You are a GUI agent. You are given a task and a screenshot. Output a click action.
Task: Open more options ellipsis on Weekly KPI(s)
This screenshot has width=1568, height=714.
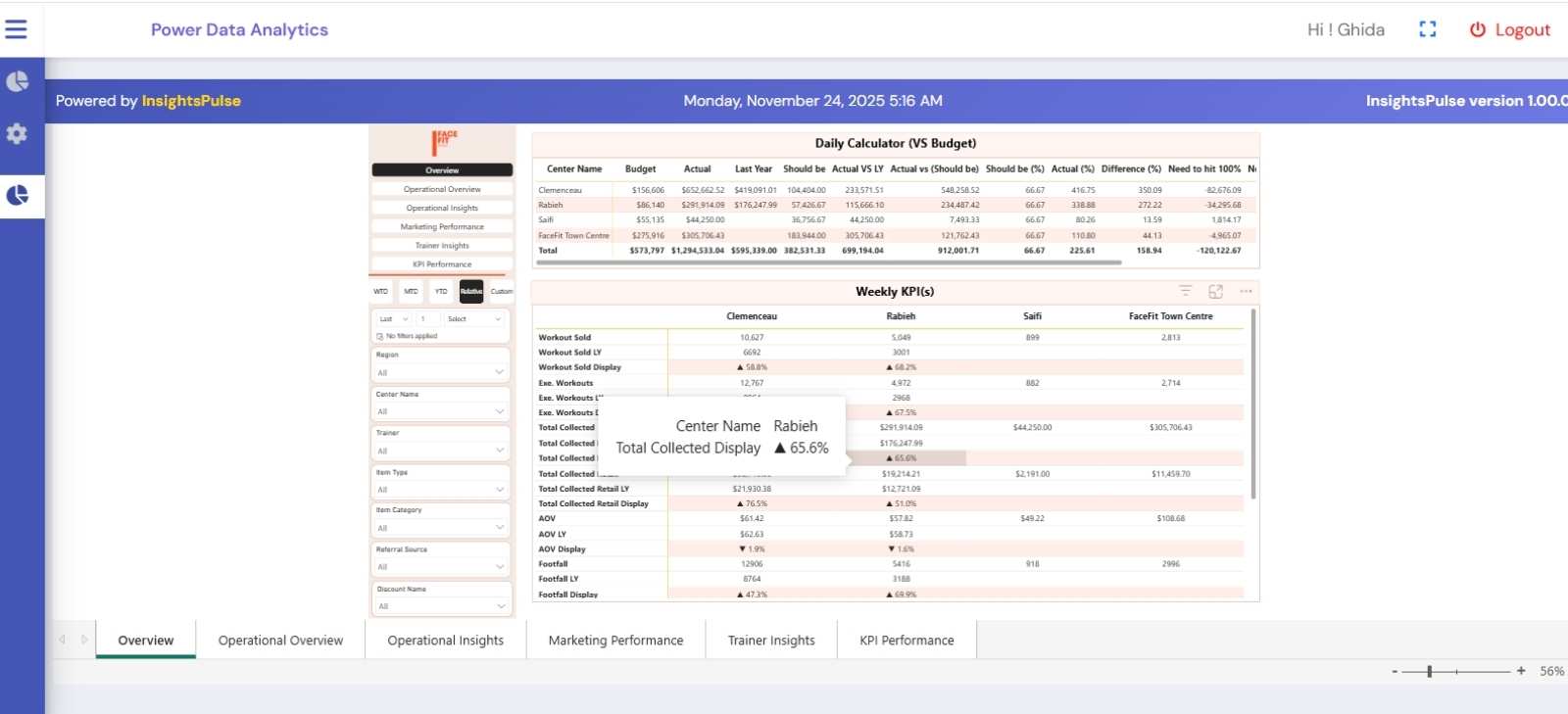click(1246, 291)
